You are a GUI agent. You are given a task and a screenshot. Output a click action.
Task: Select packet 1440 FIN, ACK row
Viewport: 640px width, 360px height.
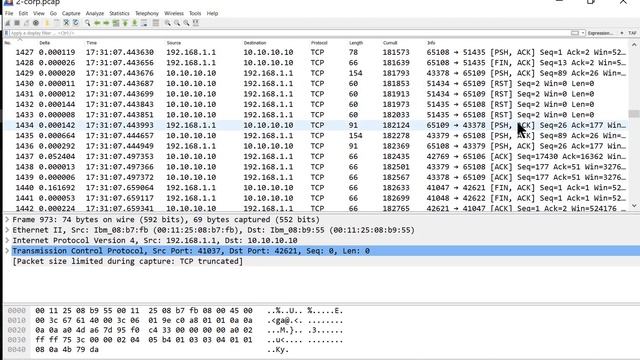316,188
